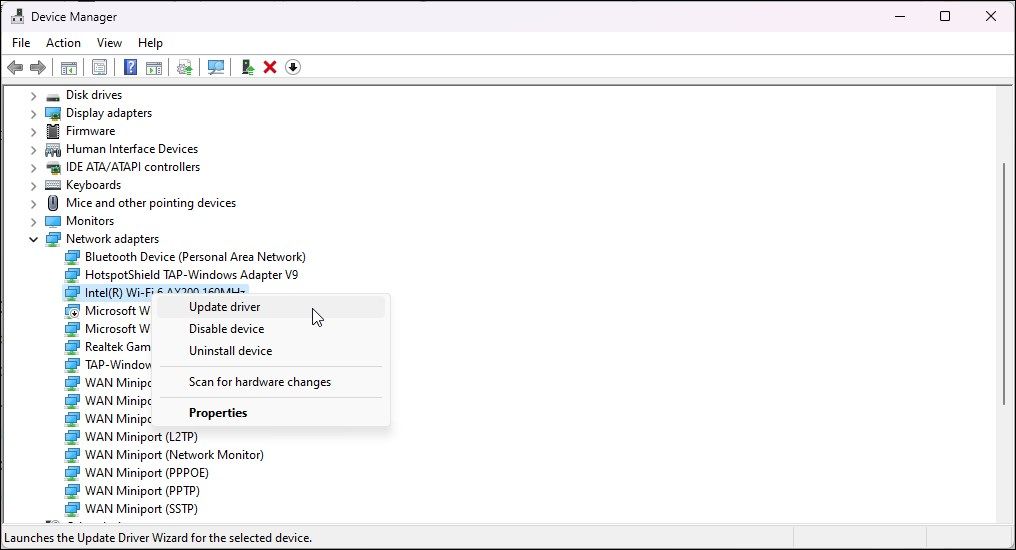Expand the Disk drives node
The width and height of the screenshot is (1016, 550).
[33, 95]
